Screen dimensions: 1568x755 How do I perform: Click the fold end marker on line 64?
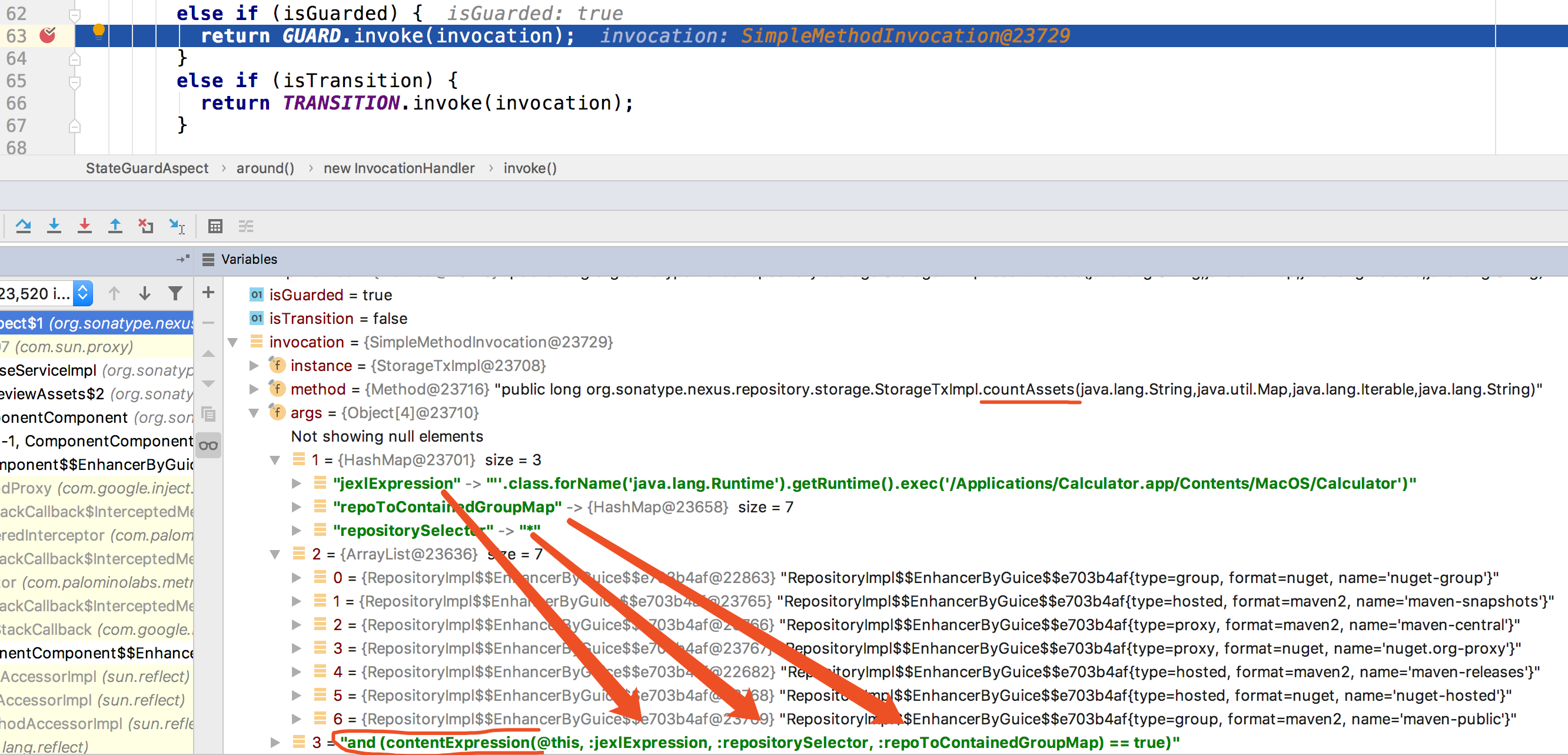[x=75, y=59]
